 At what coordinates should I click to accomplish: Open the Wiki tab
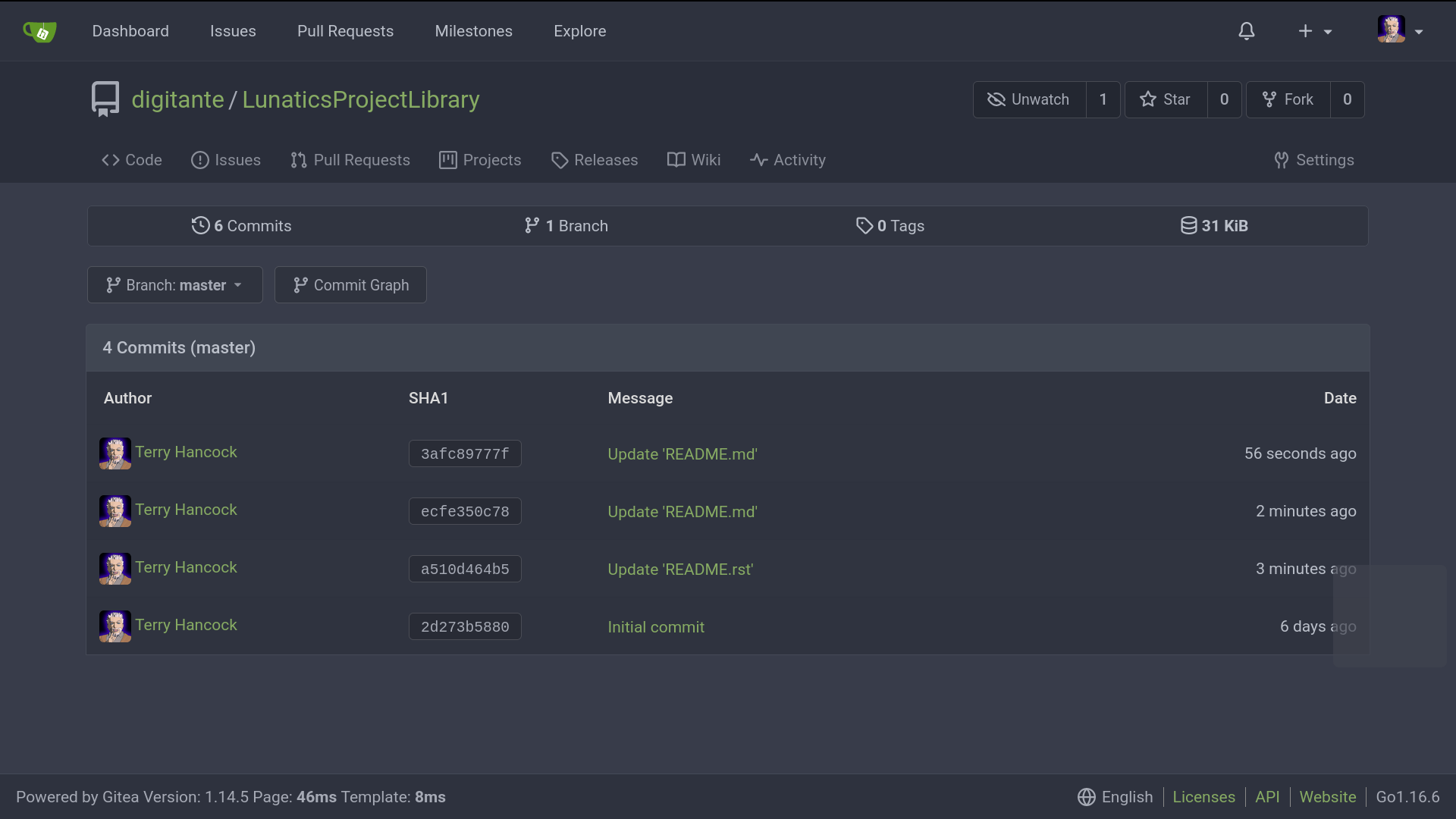694,160
